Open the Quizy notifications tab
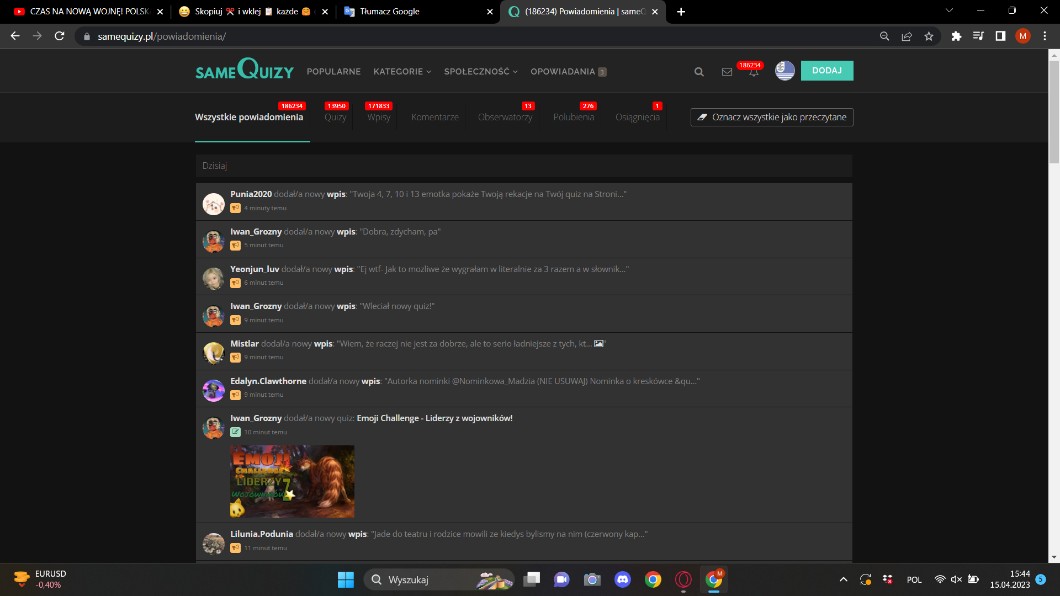This screenshot has width=1060, height=596. click(335, 117)
